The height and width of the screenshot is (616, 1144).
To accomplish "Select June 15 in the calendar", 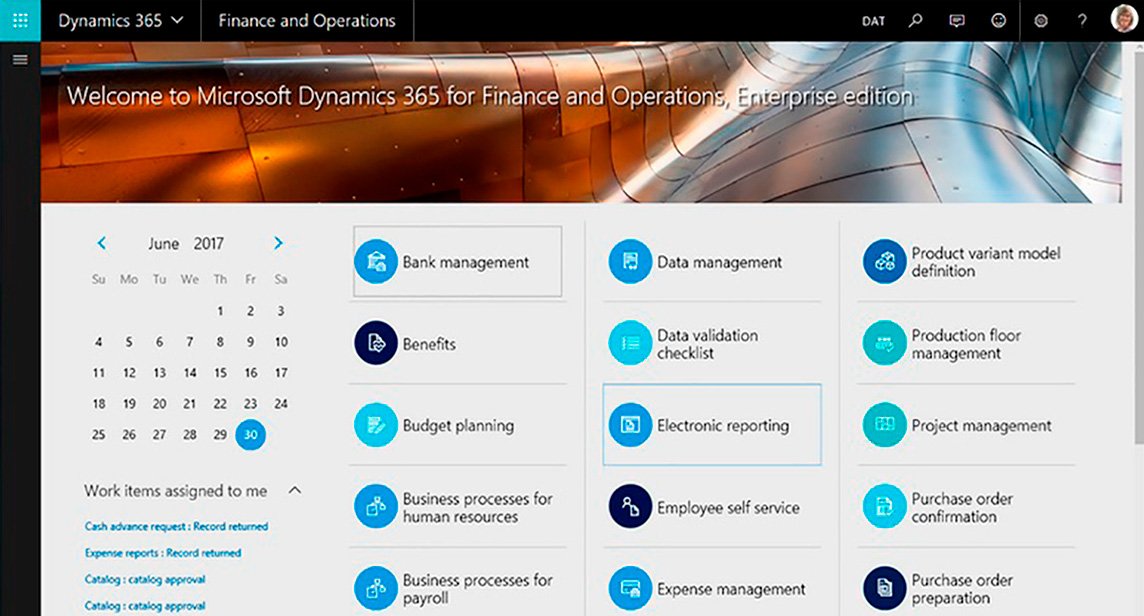I will pyautogui.click(x=220, y=372).
